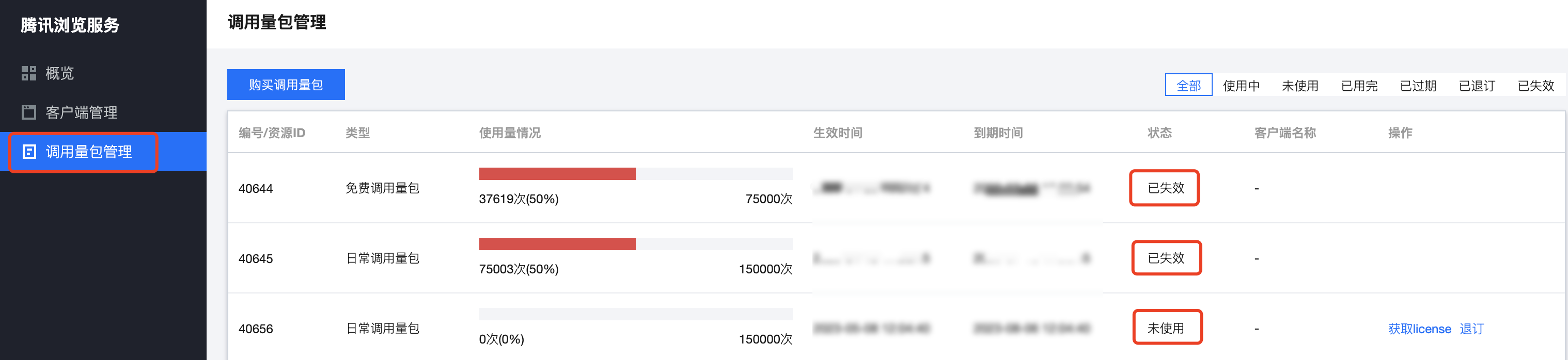Image resolution: width=1568 pixels, height=360 pixels.
Task: Filter by 已过期 status tab
Action: point(1418,86)
